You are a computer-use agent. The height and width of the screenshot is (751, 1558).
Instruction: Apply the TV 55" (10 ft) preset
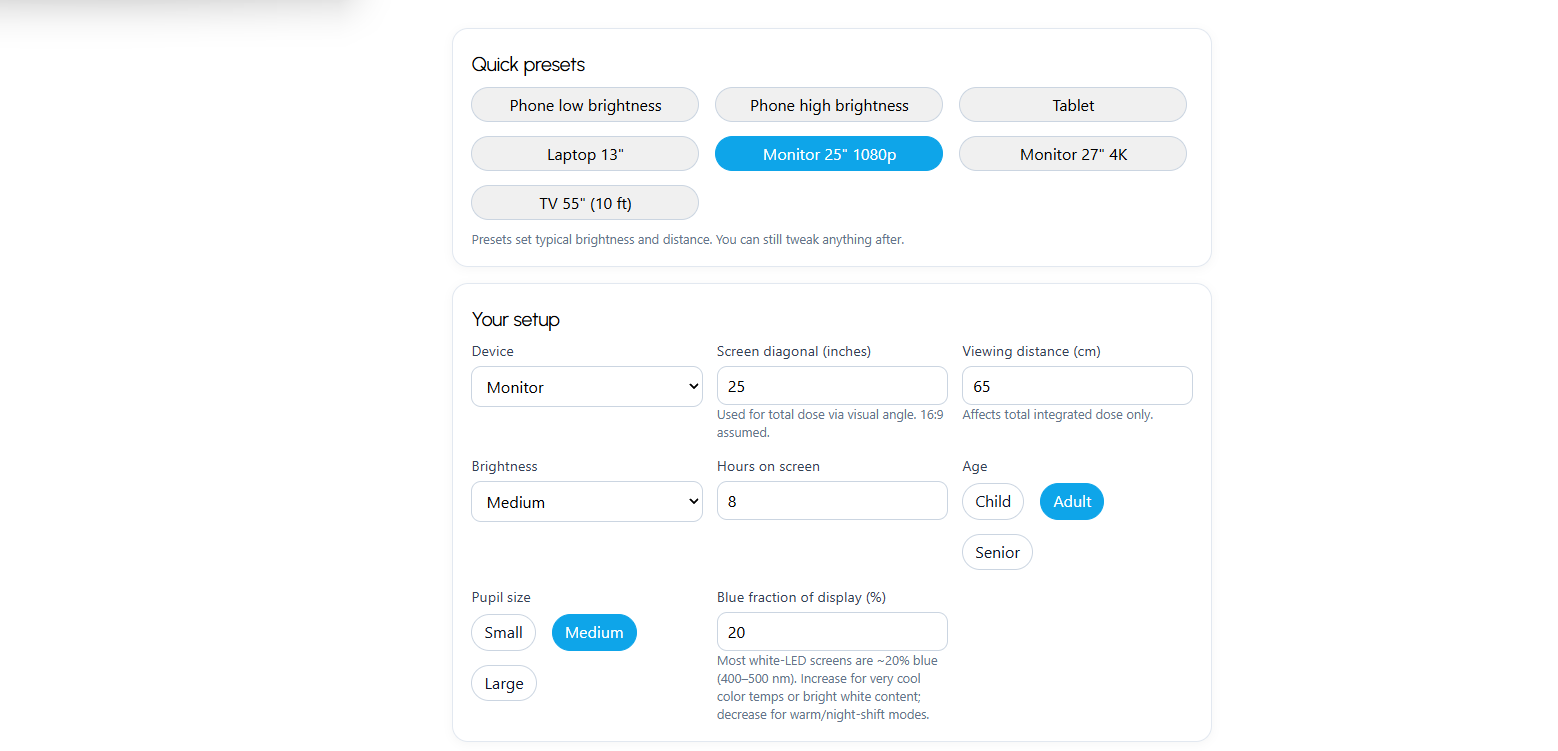coord(585,203)
